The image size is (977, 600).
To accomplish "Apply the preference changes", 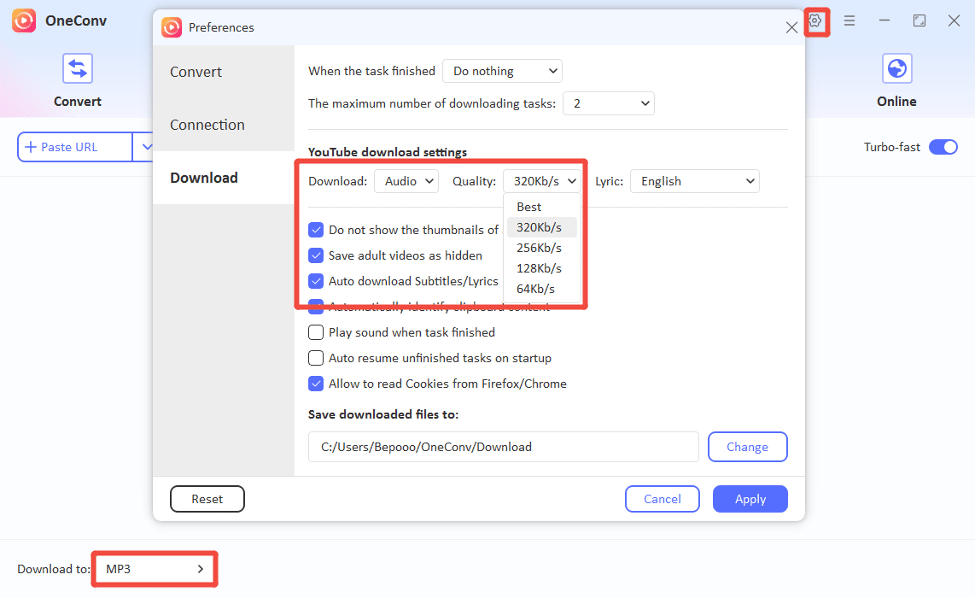I will 750,498.
